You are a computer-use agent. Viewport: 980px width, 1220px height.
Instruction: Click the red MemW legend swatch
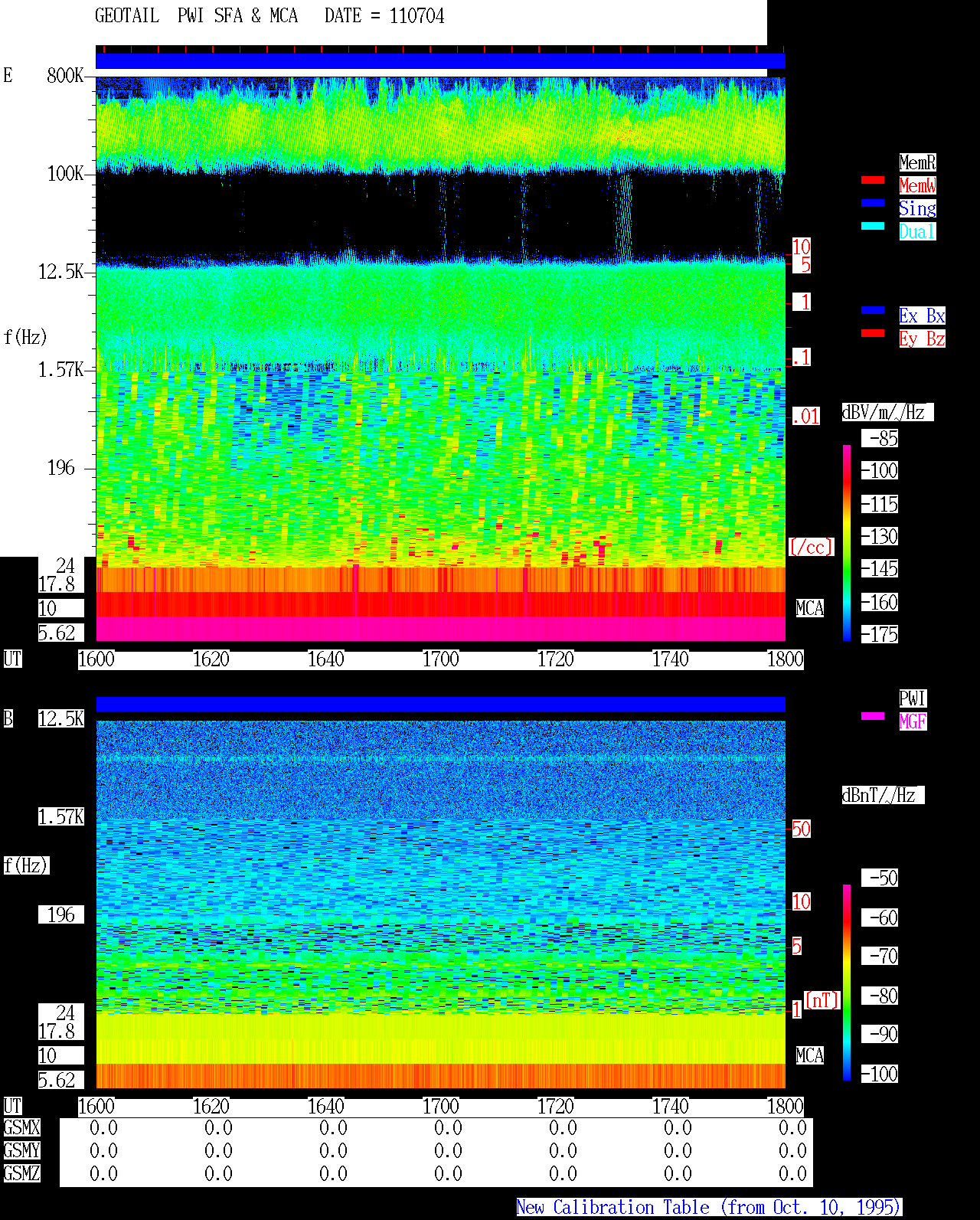(x=873, y=180)
